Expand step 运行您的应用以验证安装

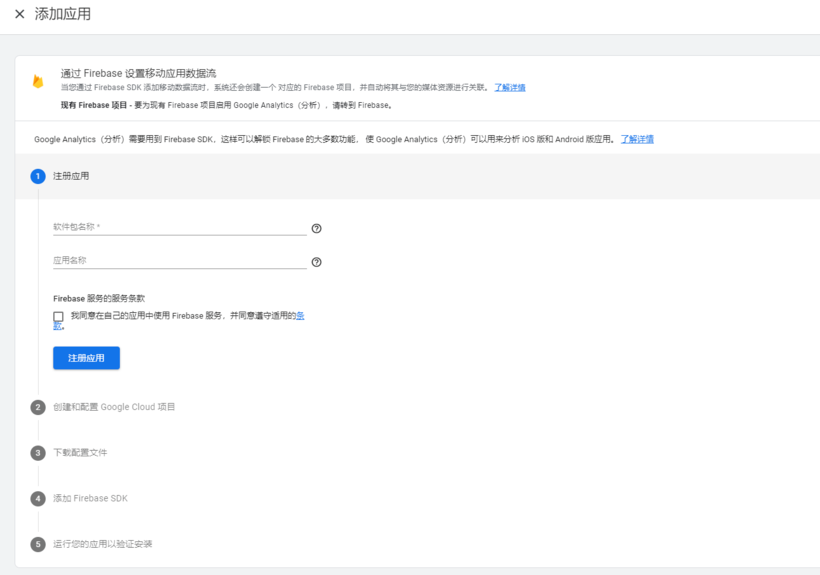(x=102, y=544)
